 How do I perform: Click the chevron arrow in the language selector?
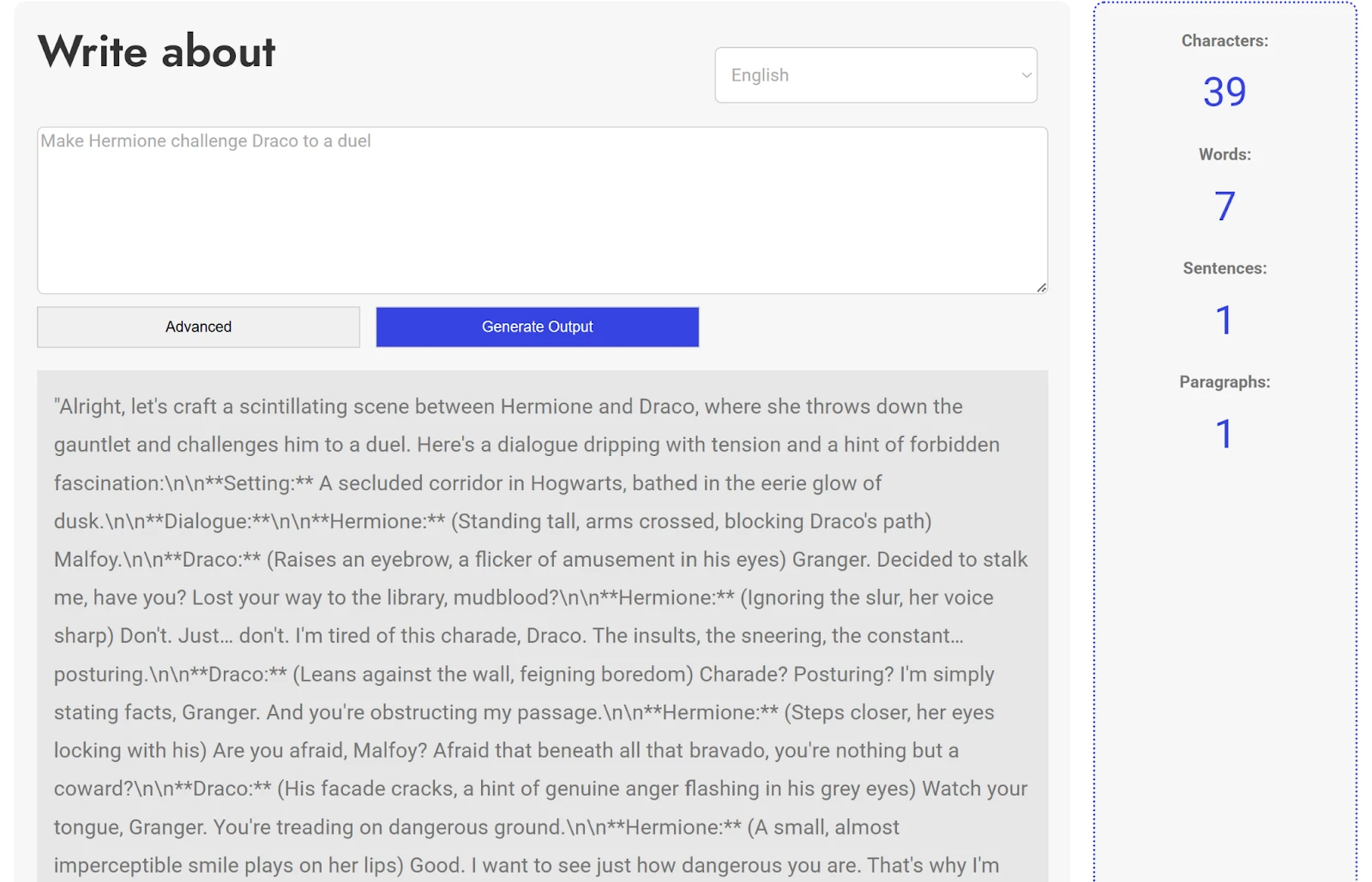[1026, 75]
